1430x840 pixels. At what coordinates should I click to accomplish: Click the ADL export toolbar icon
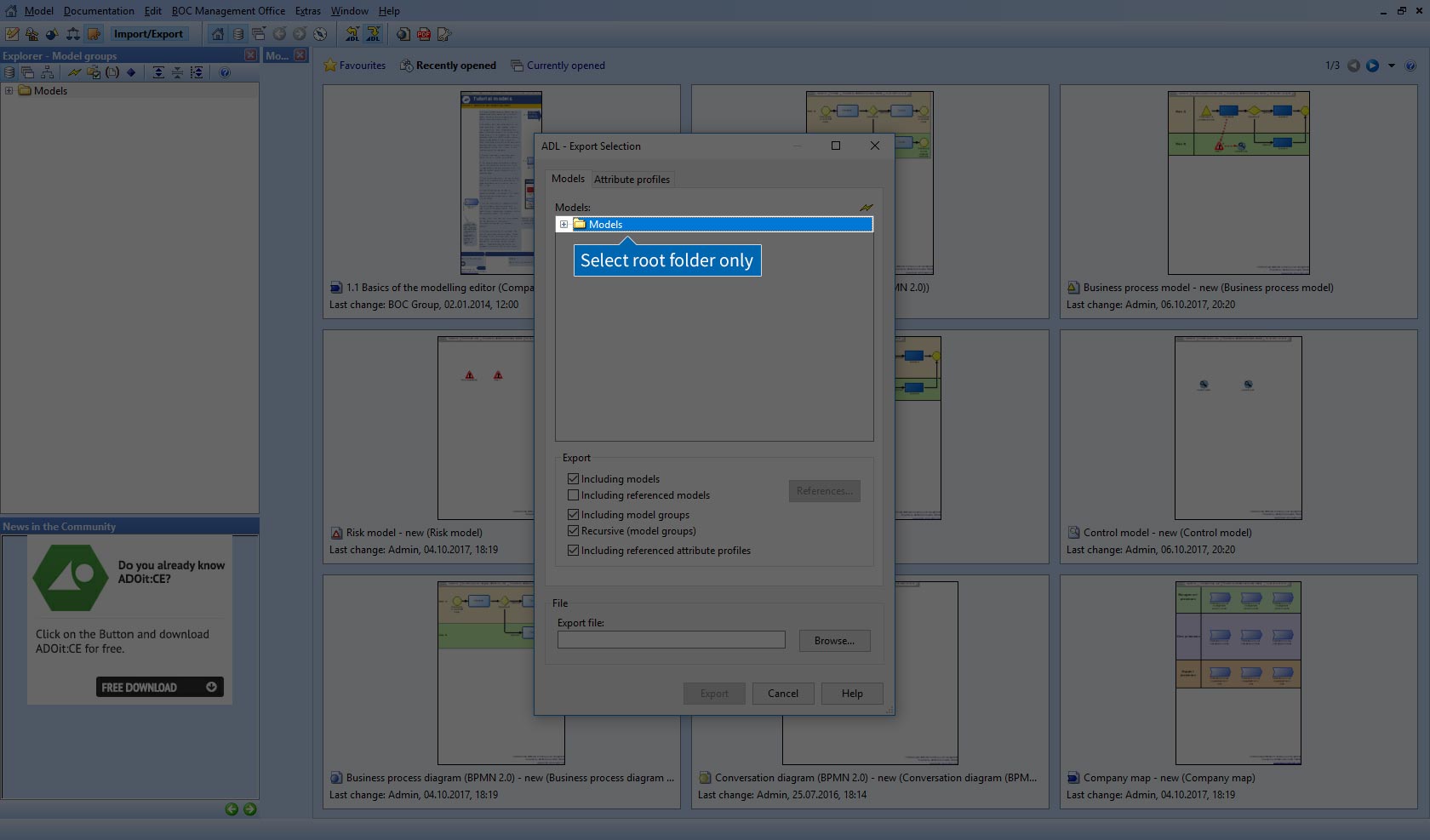(x=373, y=34)
